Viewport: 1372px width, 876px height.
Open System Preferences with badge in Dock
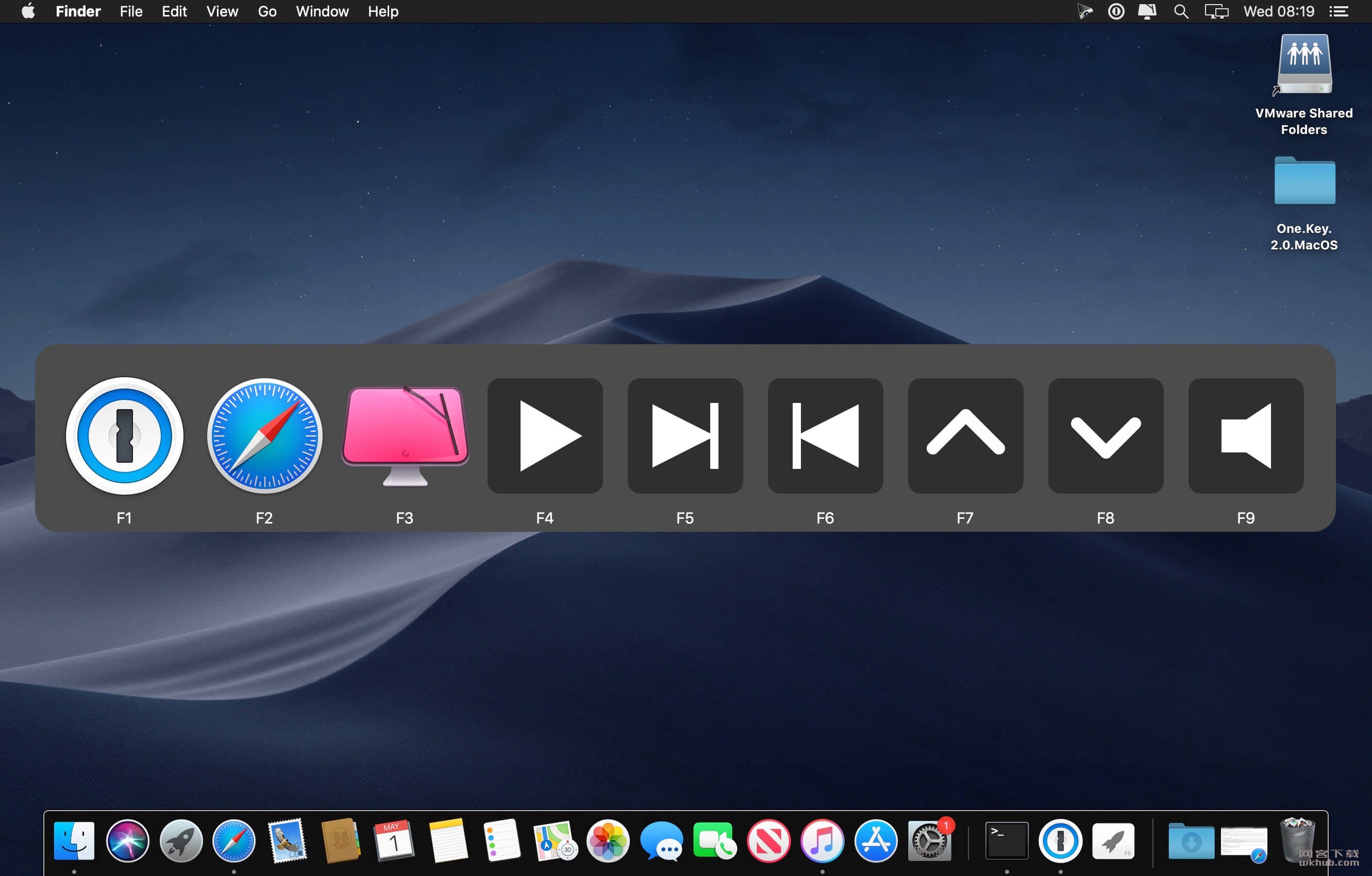pos(929,840)
